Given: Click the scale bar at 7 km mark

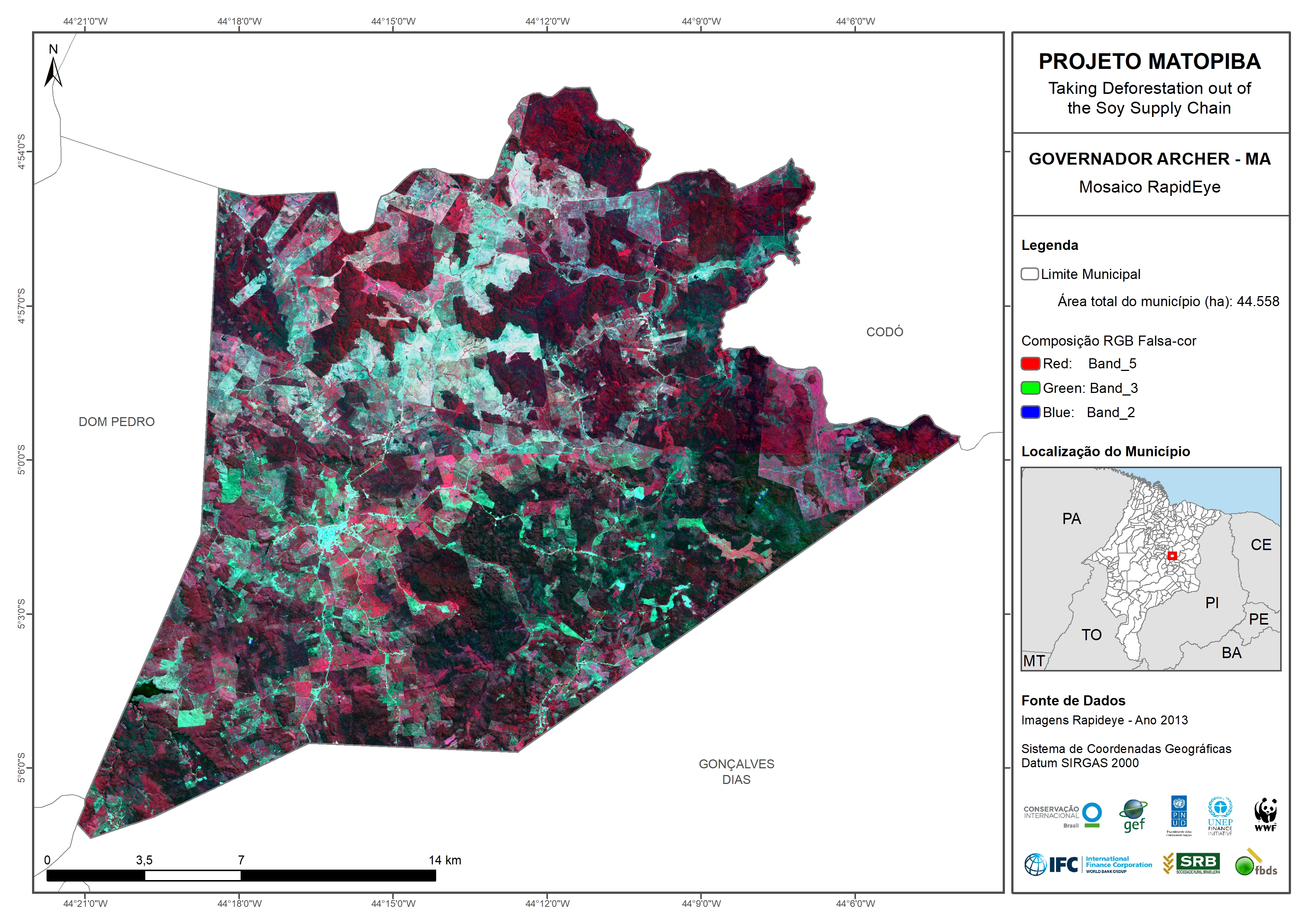Looking at the screenshot, I should (x=241, y=876).
